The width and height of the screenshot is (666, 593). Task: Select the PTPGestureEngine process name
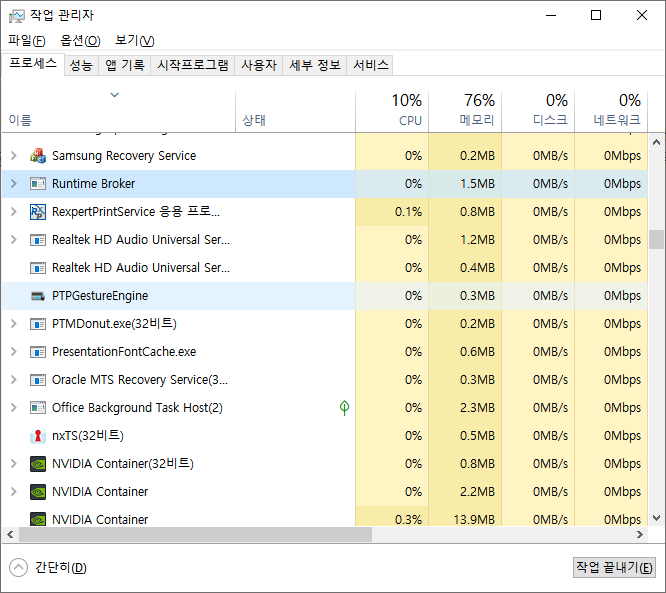[100, 296]
